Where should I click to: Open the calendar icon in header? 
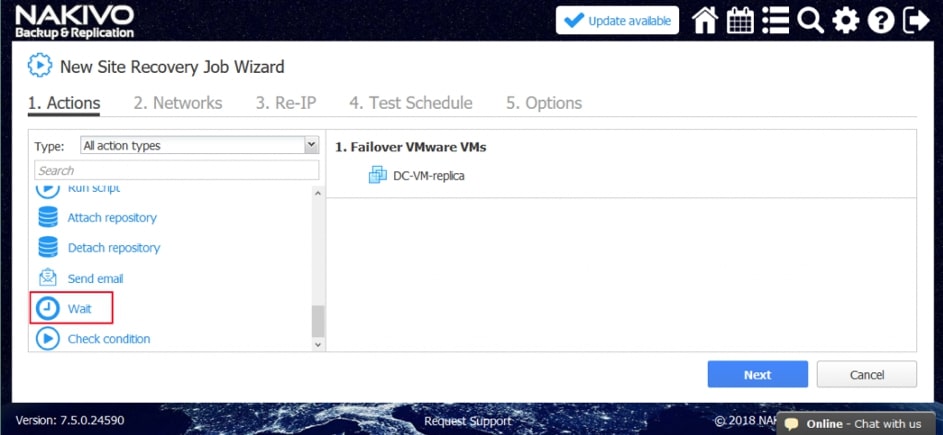pos(740,21)
